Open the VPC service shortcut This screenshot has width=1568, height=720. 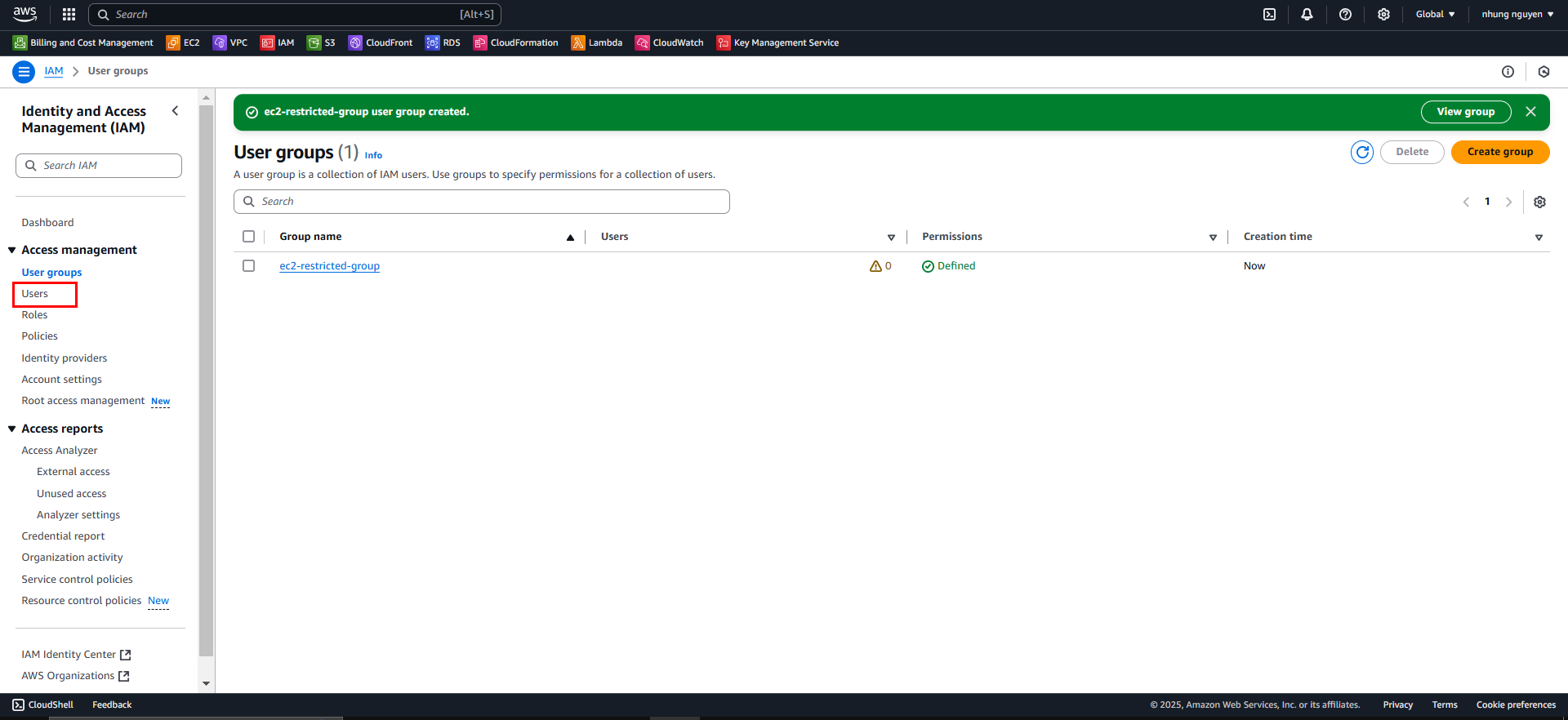point(230,42)
